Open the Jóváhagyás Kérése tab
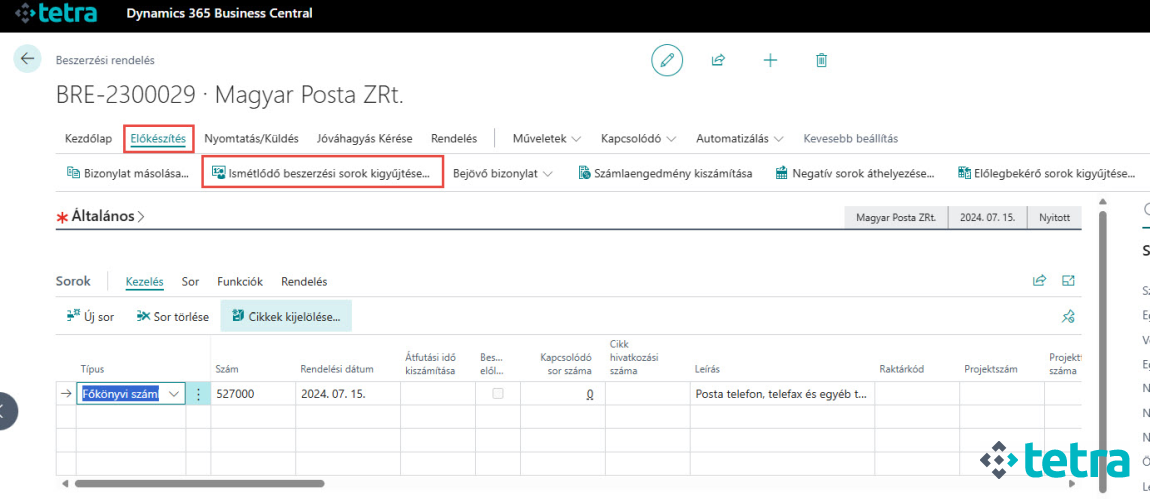The height and width of the screenshot is (499, 1150). (365, 138)
